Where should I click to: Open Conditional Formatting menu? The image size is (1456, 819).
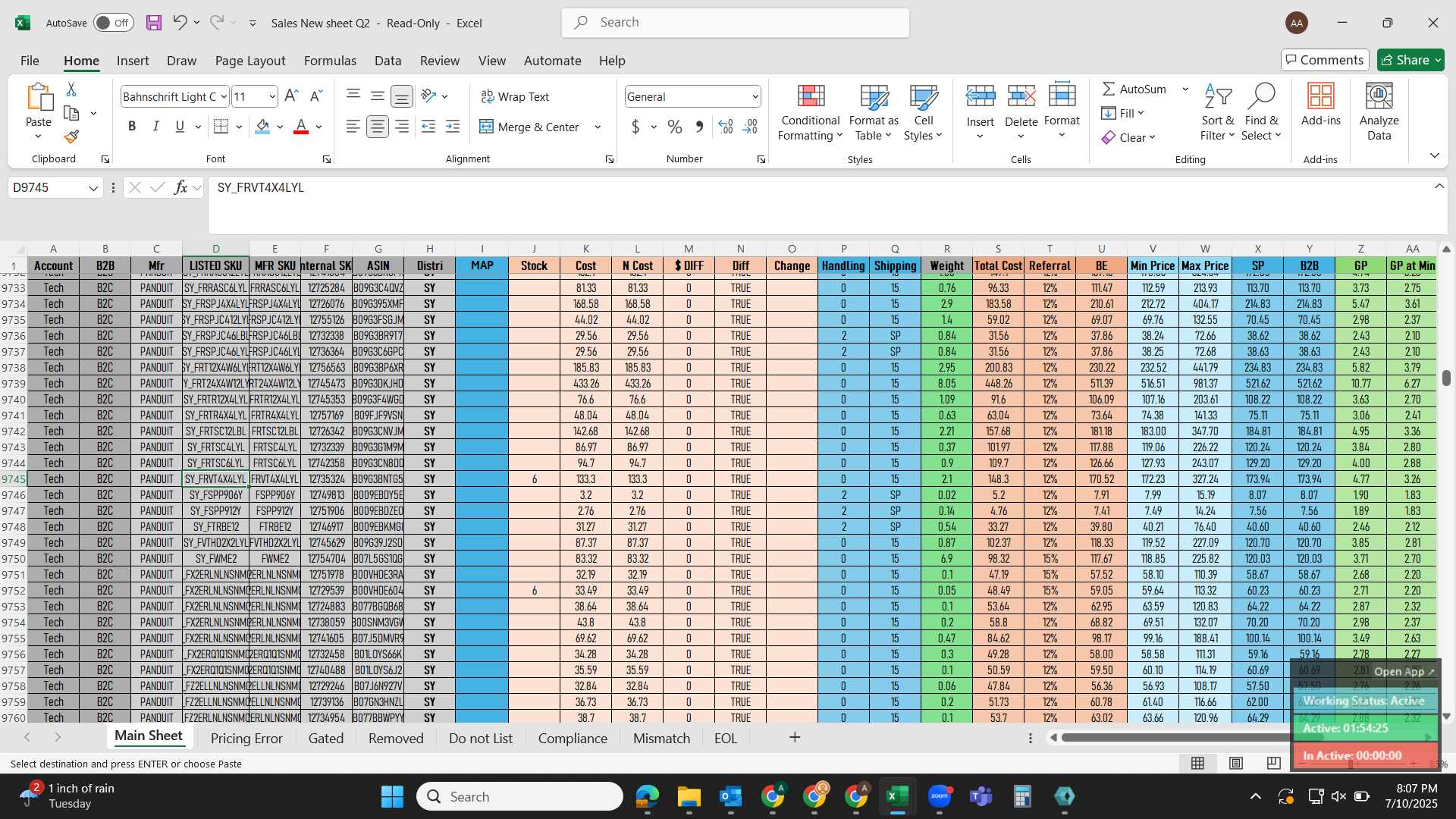[810, 112]
